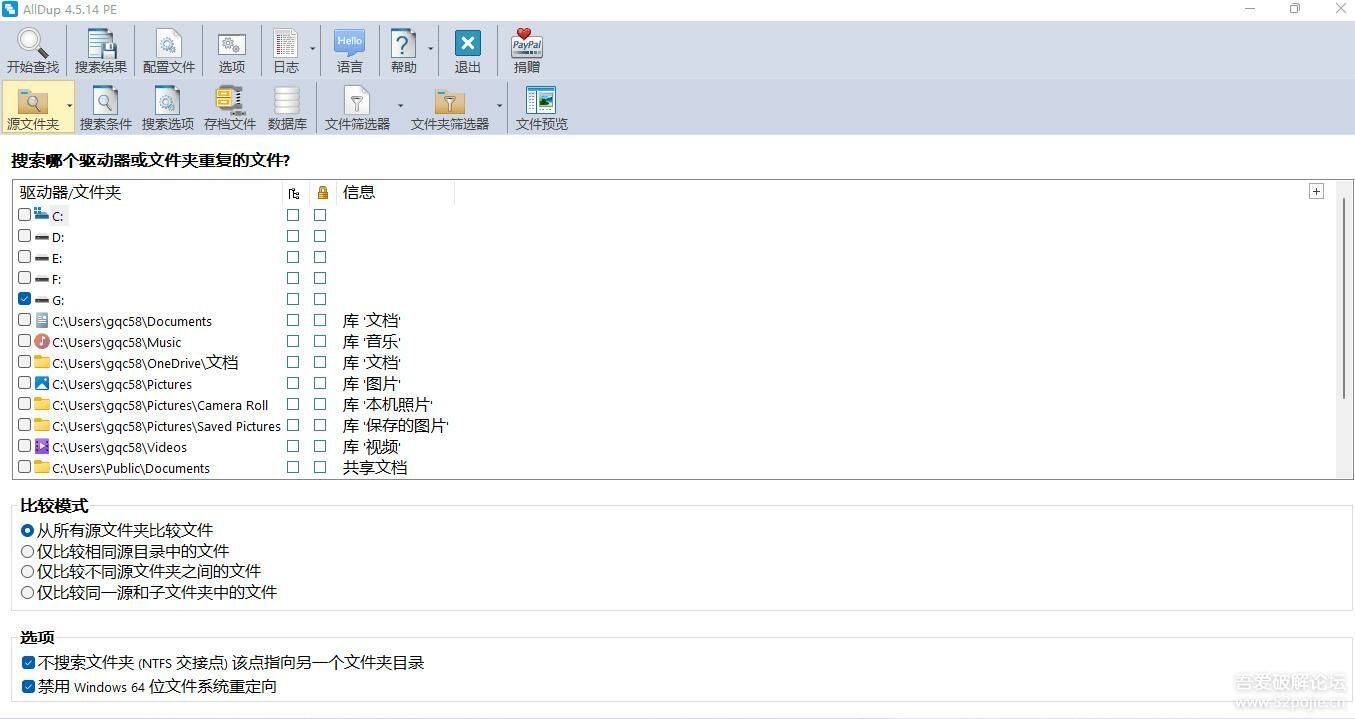Uncheck the G: drive checkbox
The image size is (1355, 719).
25,299
